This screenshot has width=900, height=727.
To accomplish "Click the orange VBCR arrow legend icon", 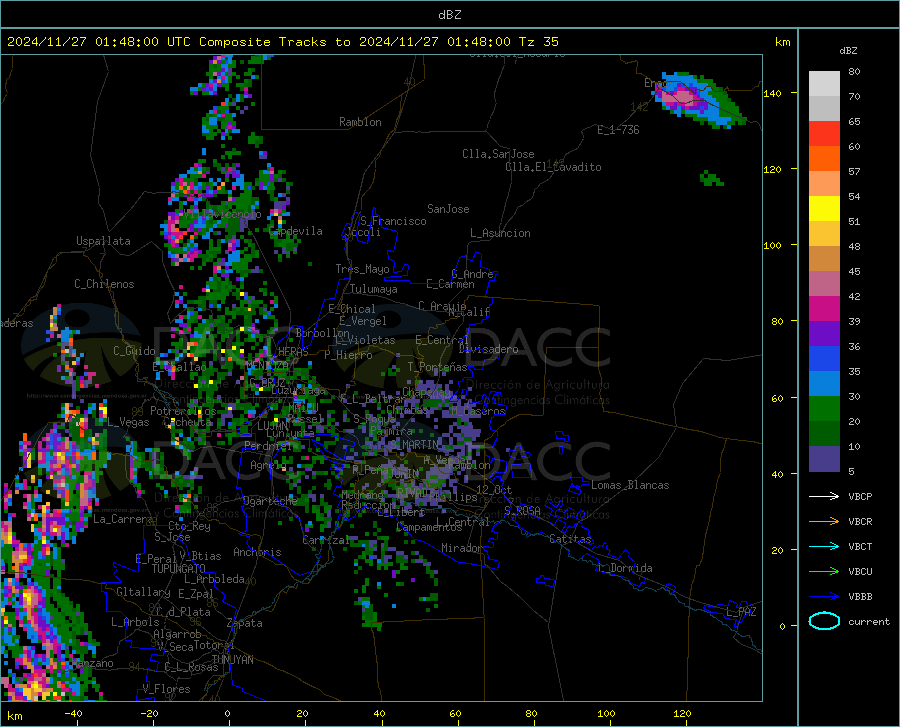I will click(x=824, y=521).
